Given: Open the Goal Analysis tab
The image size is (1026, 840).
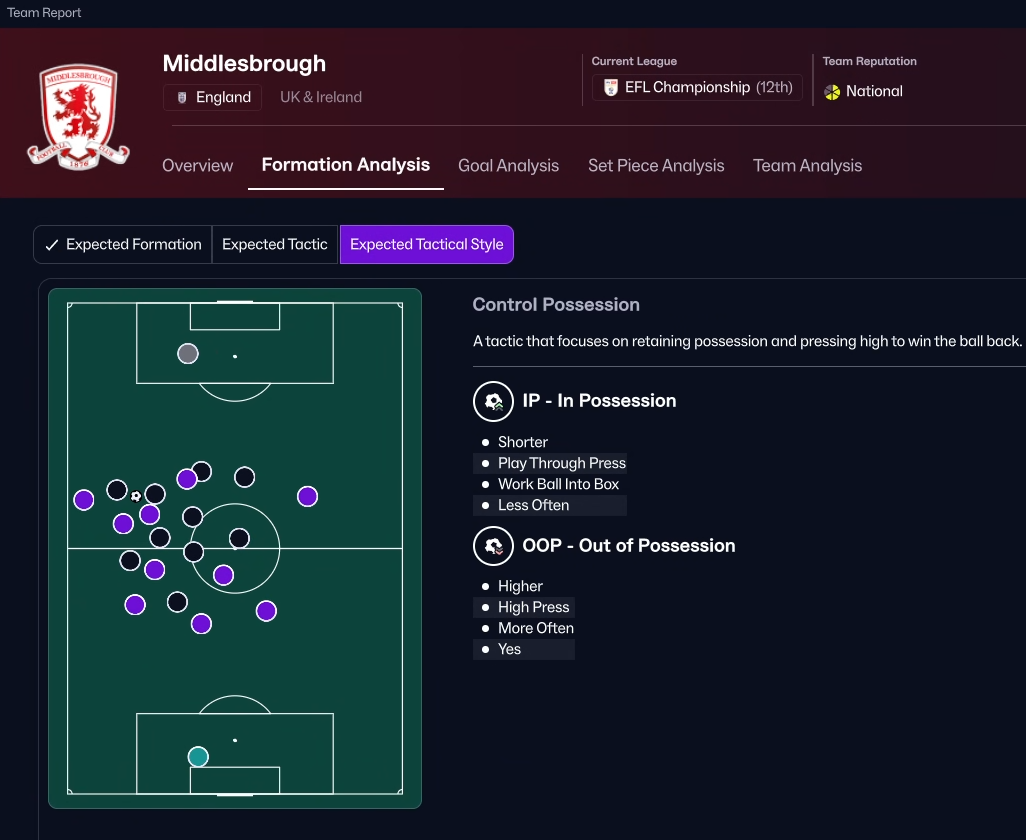Looking at the screenshot, I should [x=508, y=166].
